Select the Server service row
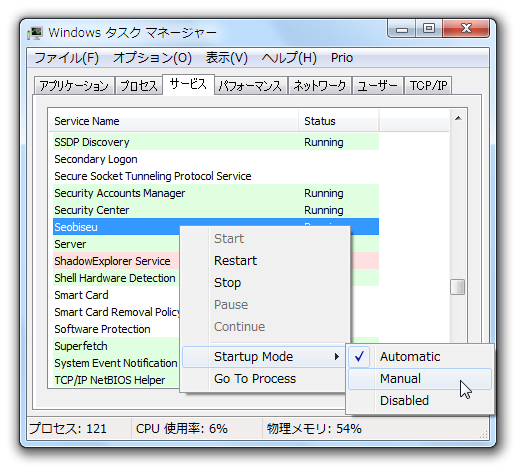 point(116,244)
